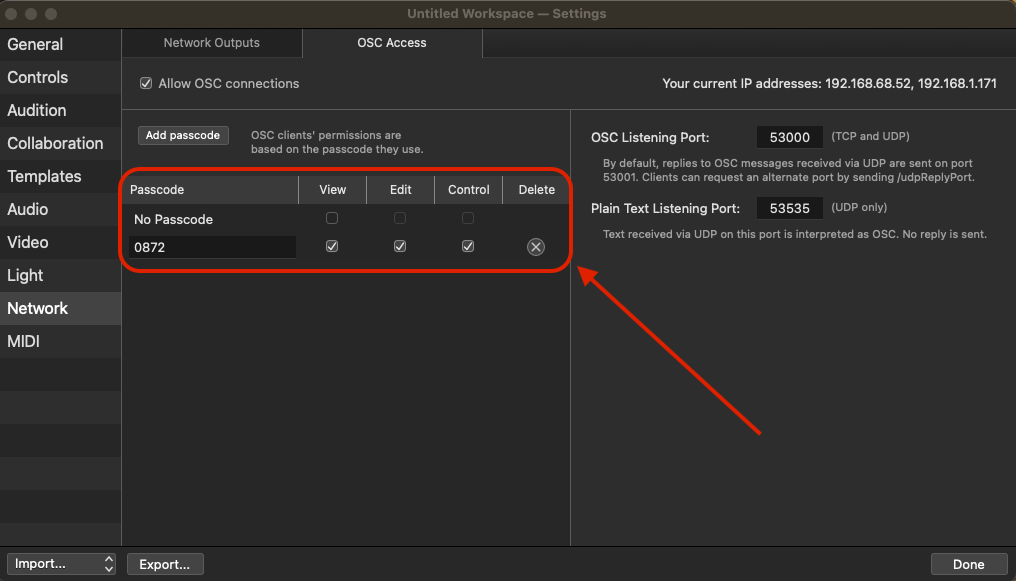
Task: Go to Audition settings section
Action: (x=60, y=111)
